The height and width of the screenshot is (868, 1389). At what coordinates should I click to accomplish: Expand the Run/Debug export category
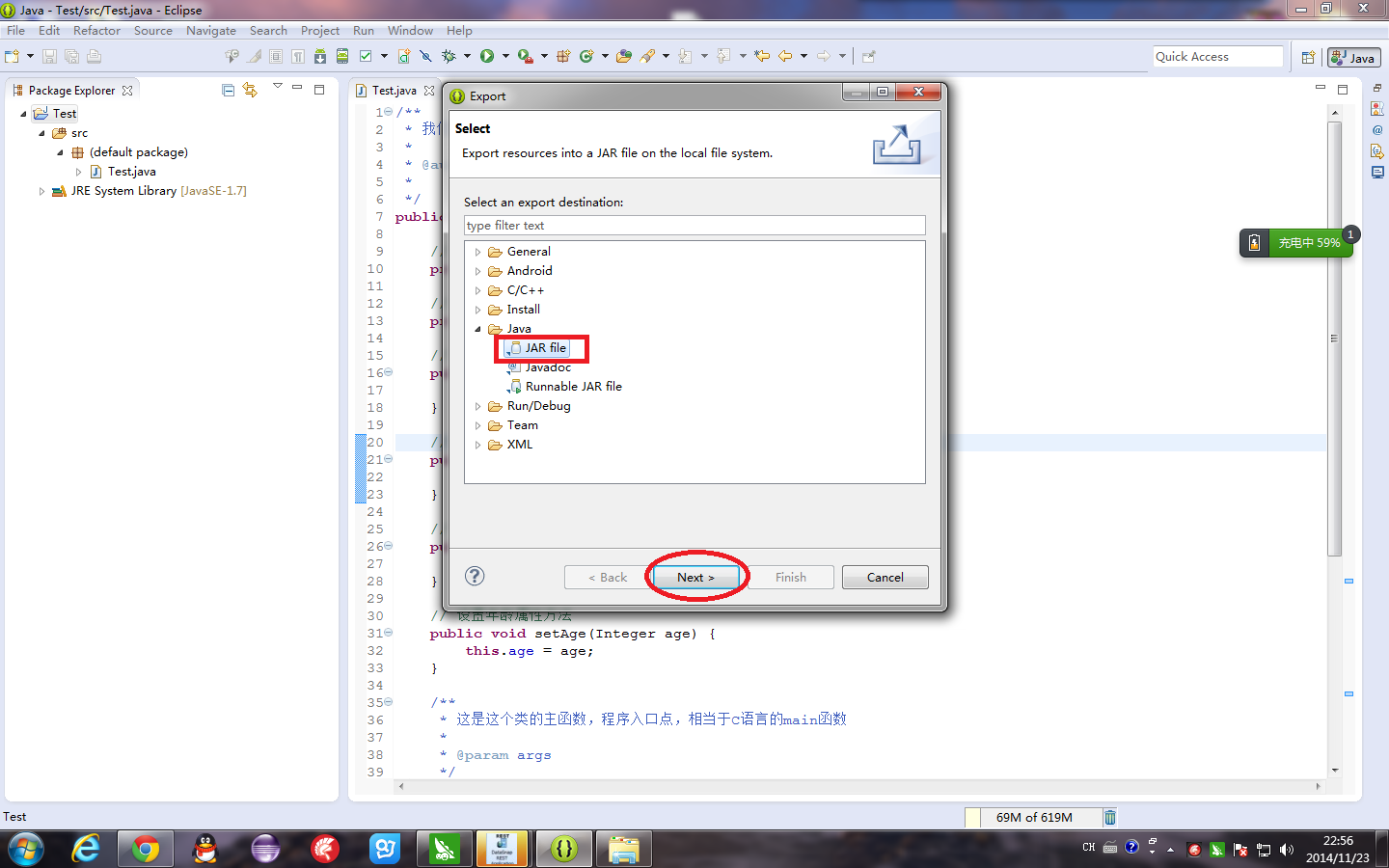coord(477,406)
